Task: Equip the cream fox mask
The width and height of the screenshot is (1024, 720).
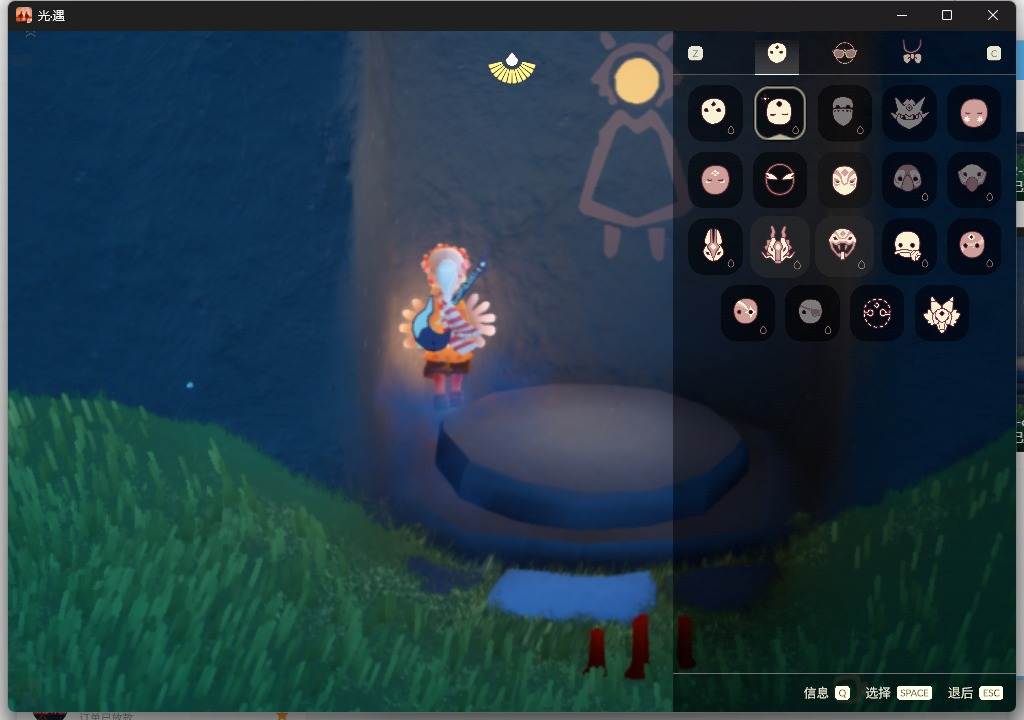Action: (941, 312)
